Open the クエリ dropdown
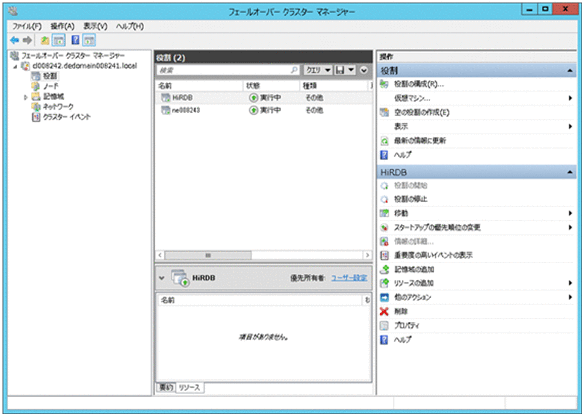The height and width of the screenshot is (417, 585). pos(318,70)
